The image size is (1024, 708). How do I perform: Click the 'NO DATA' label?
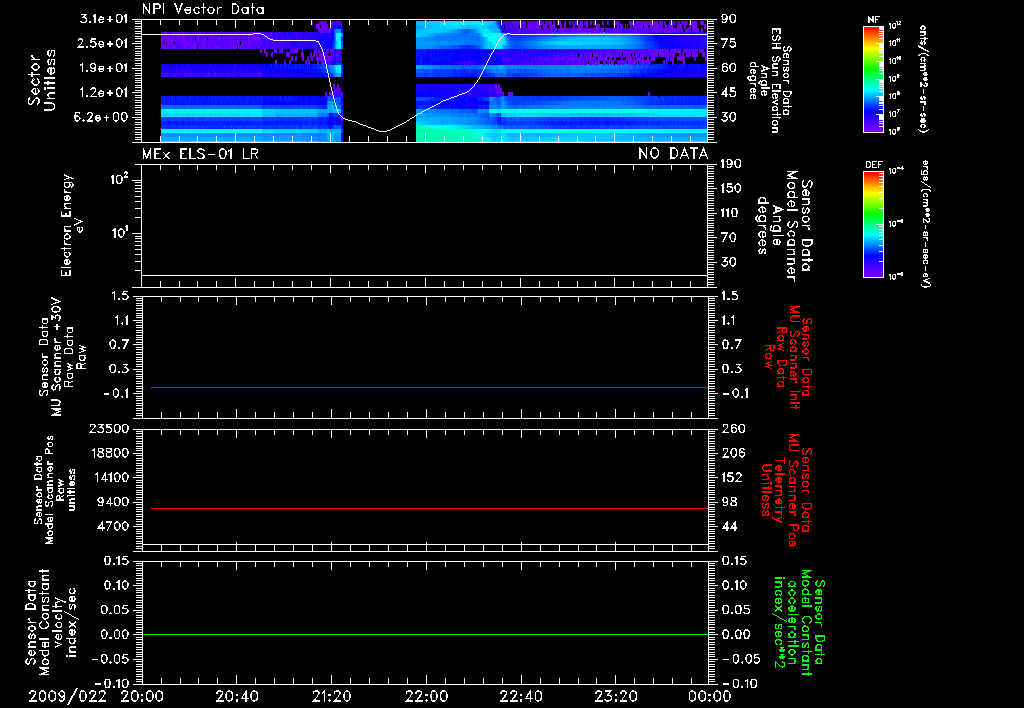(x=673, y=153)
